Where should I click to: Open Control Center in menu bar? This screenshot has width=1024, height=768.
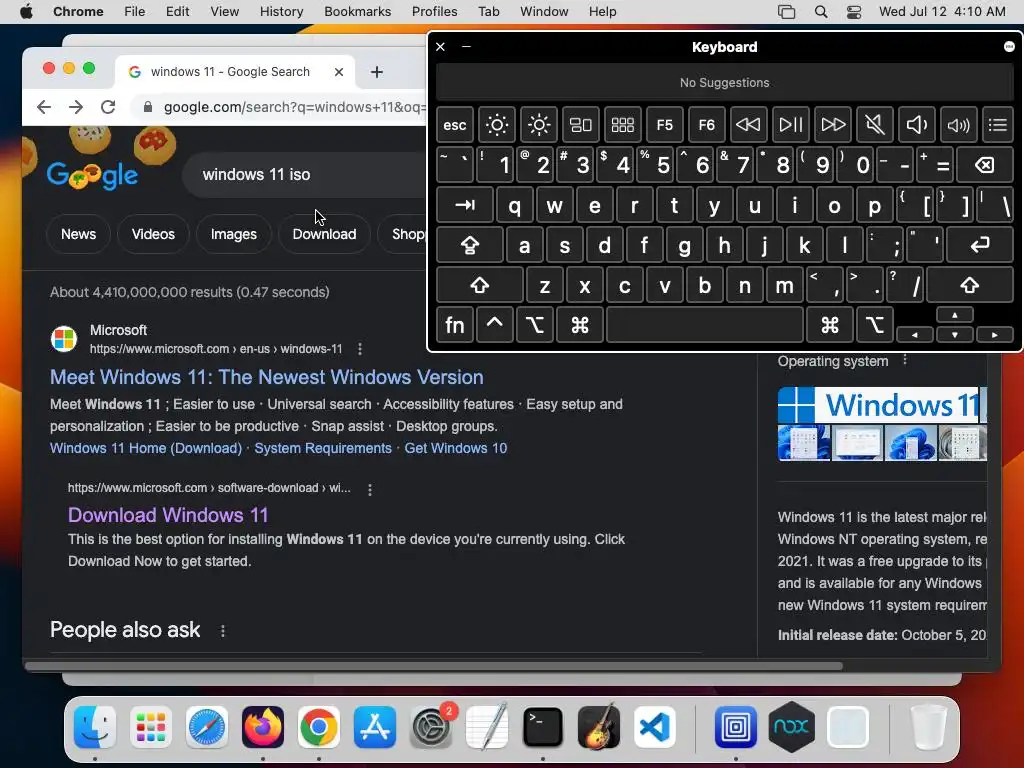pos(854,12)
